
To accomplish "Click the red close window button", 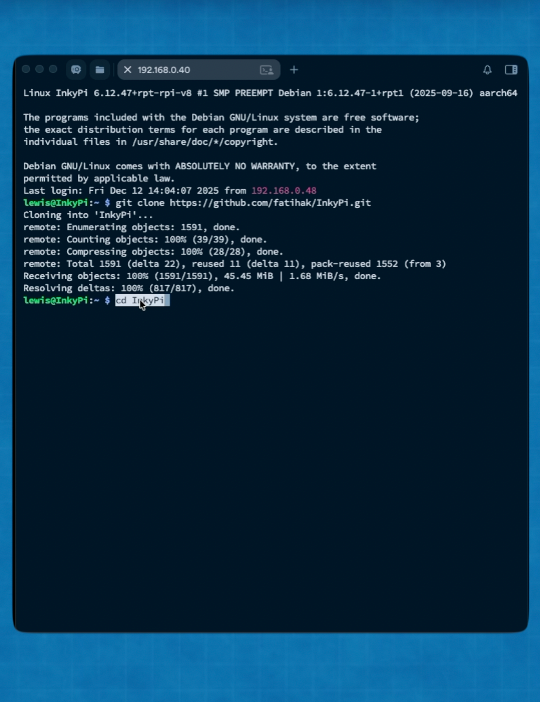I will click(26, 69).
